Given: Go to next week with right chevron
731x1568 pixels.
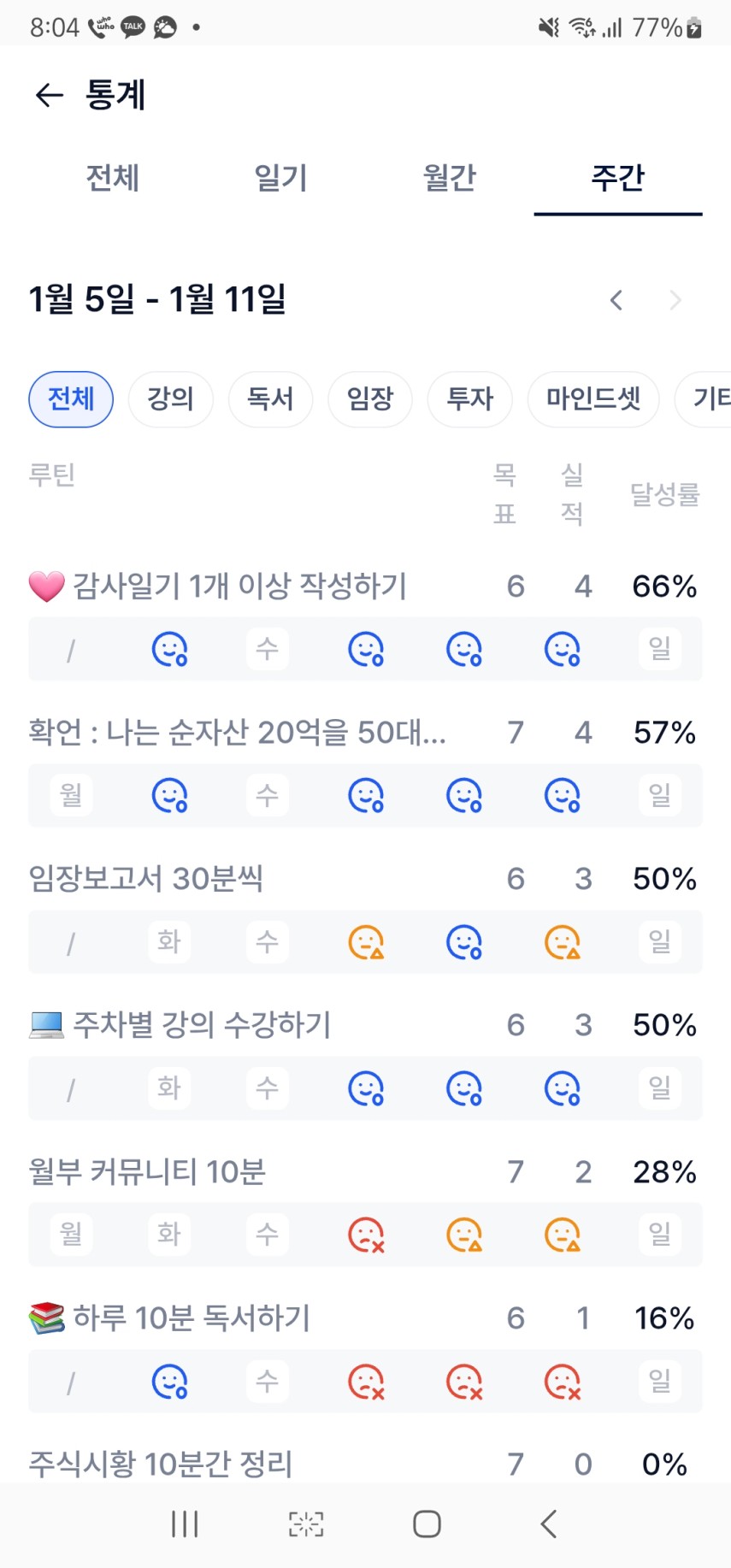Looking at the screenshot, I should [675, 300].
